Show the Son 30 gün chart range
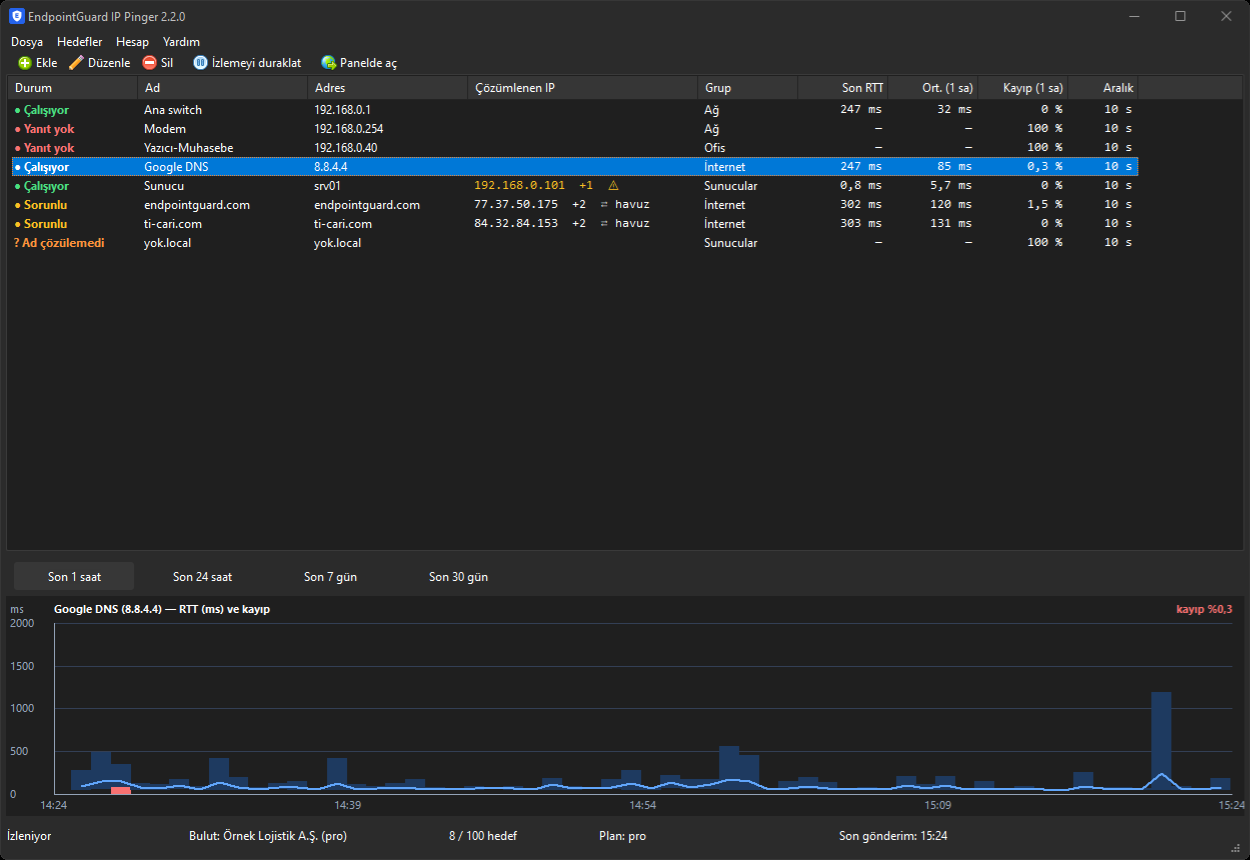This screenshot has width=1250, height=860. 459,577
